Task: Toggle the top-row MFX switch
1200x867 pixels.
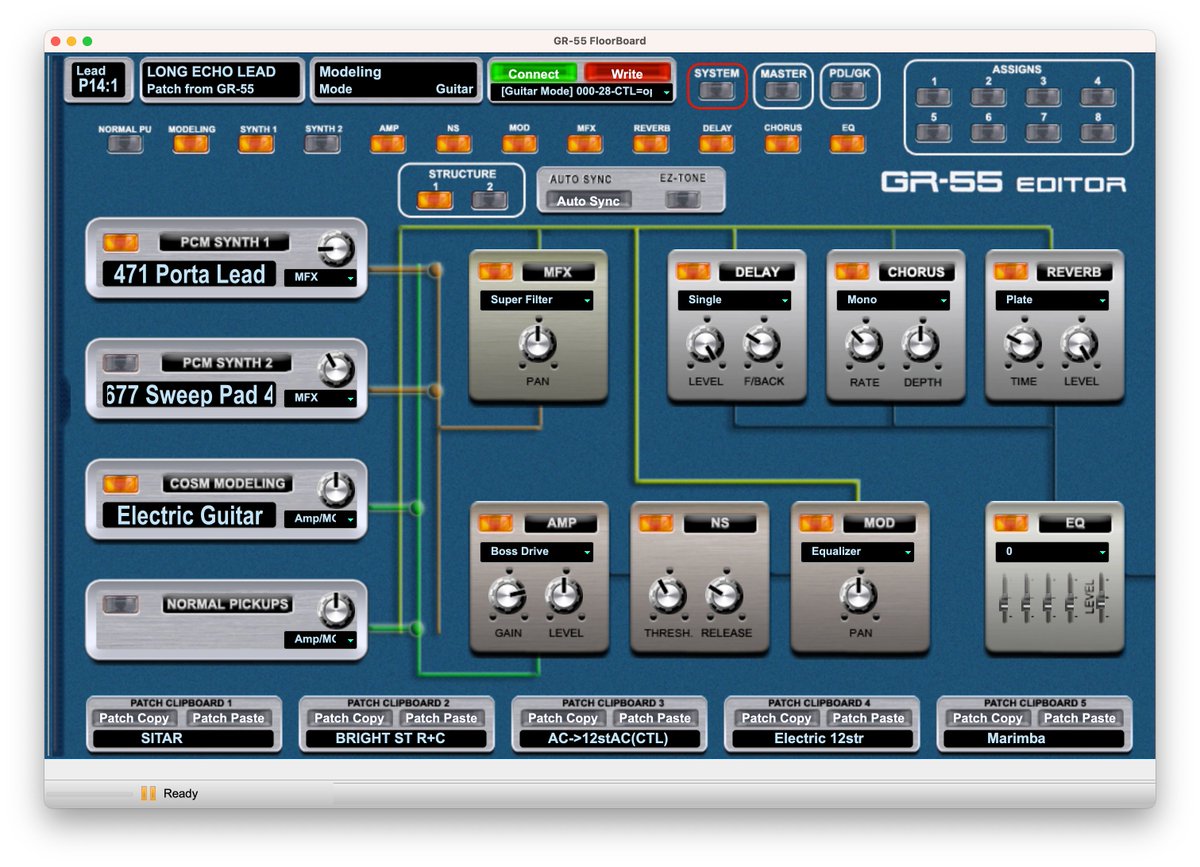Action: (585, 143)
